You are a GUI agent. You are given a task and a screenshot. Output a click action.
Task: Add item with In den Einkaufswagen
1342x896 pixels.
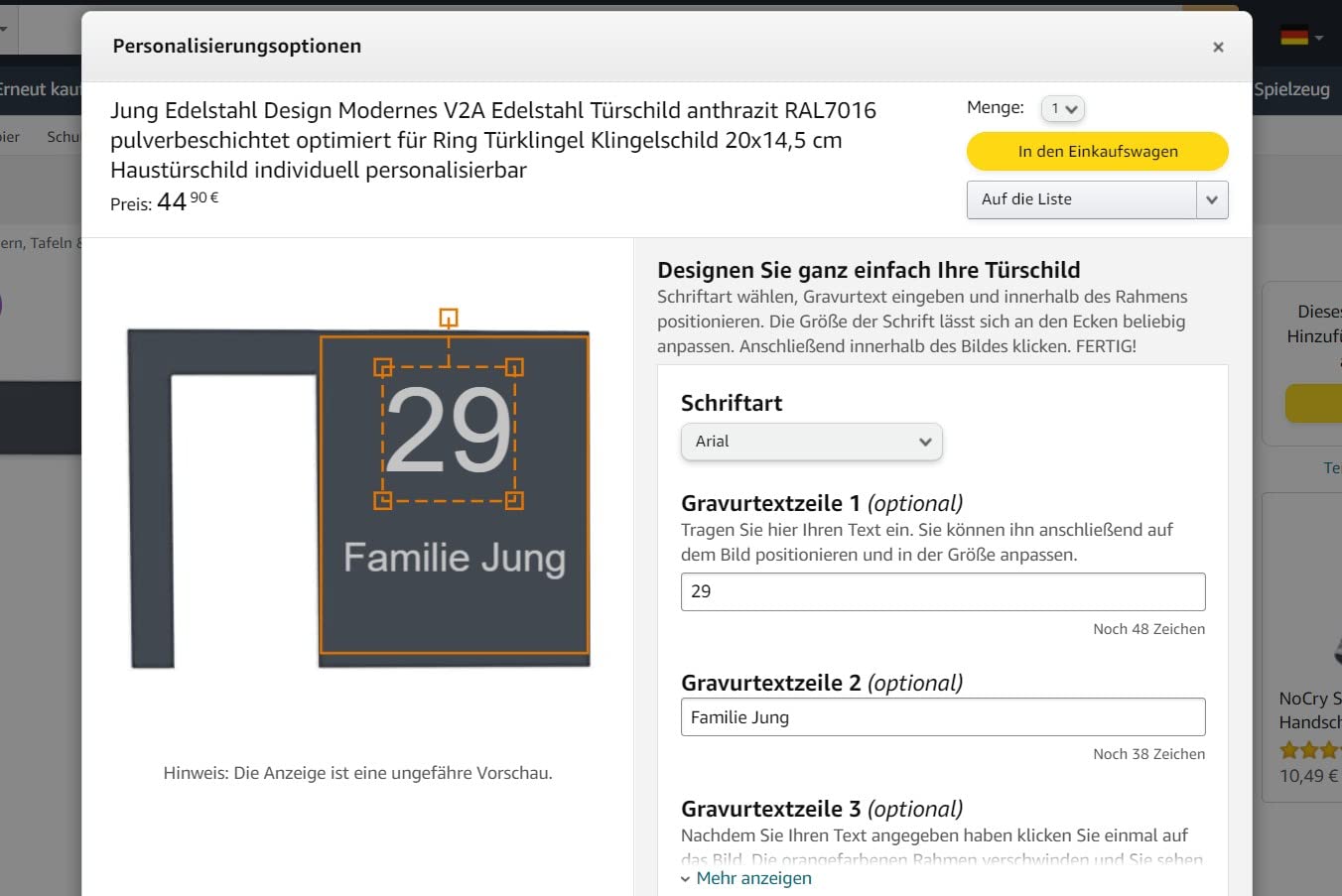[1097, 152]
